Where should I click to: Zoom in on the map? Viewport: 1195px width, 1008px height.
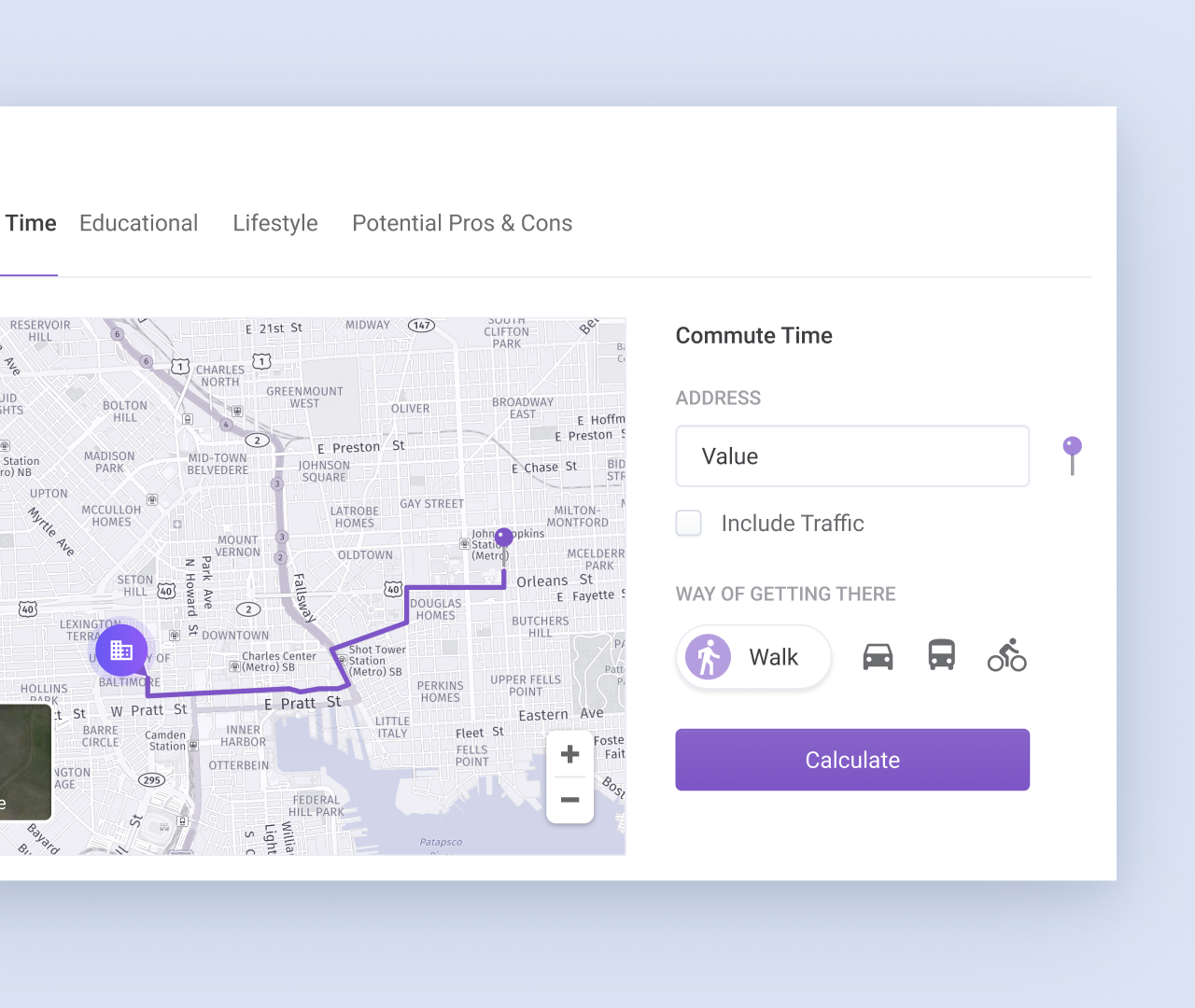click(569, 754)
